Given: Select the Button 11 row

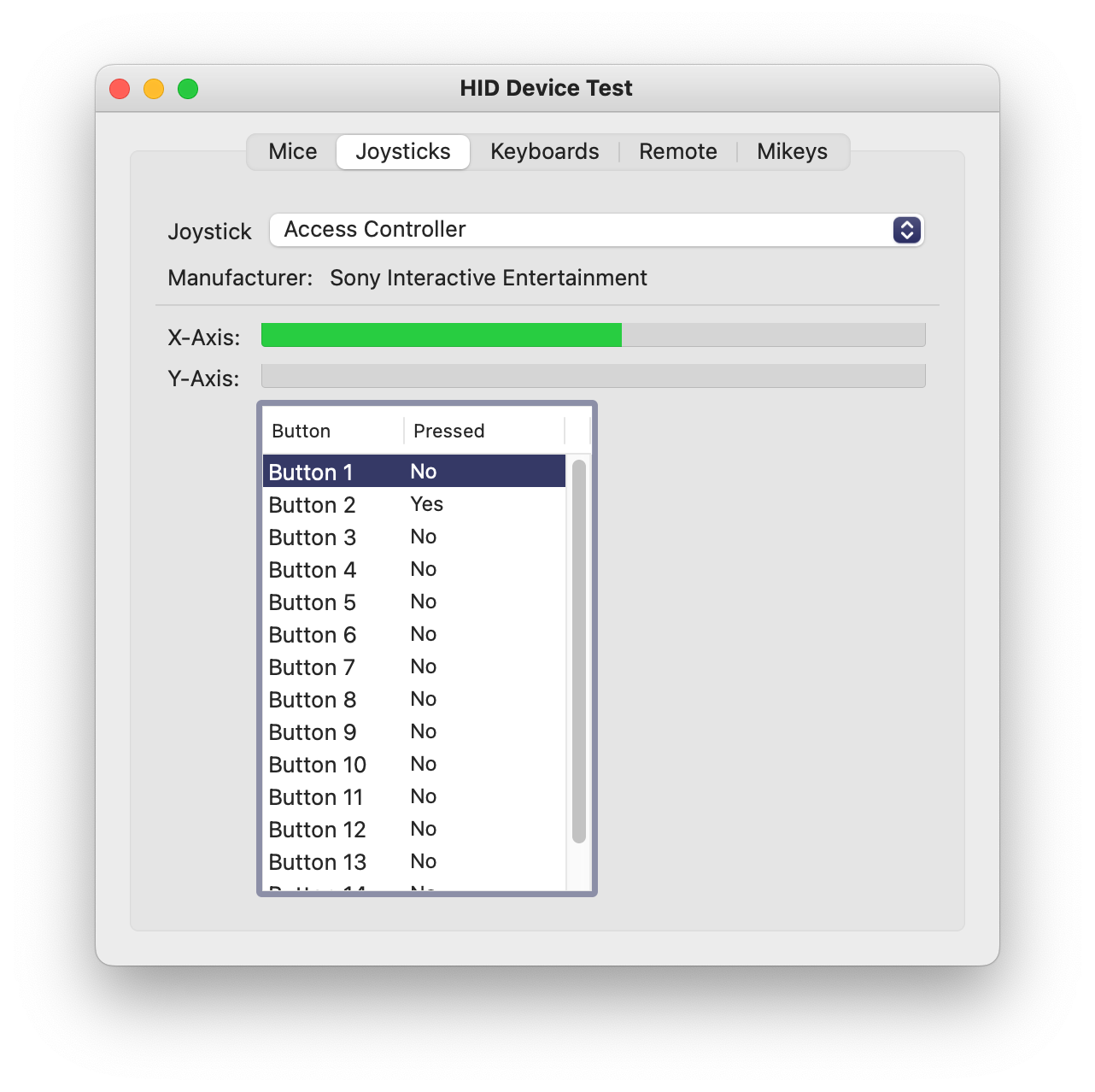Looking at the screenshot, I should click(x=414, y=796).
